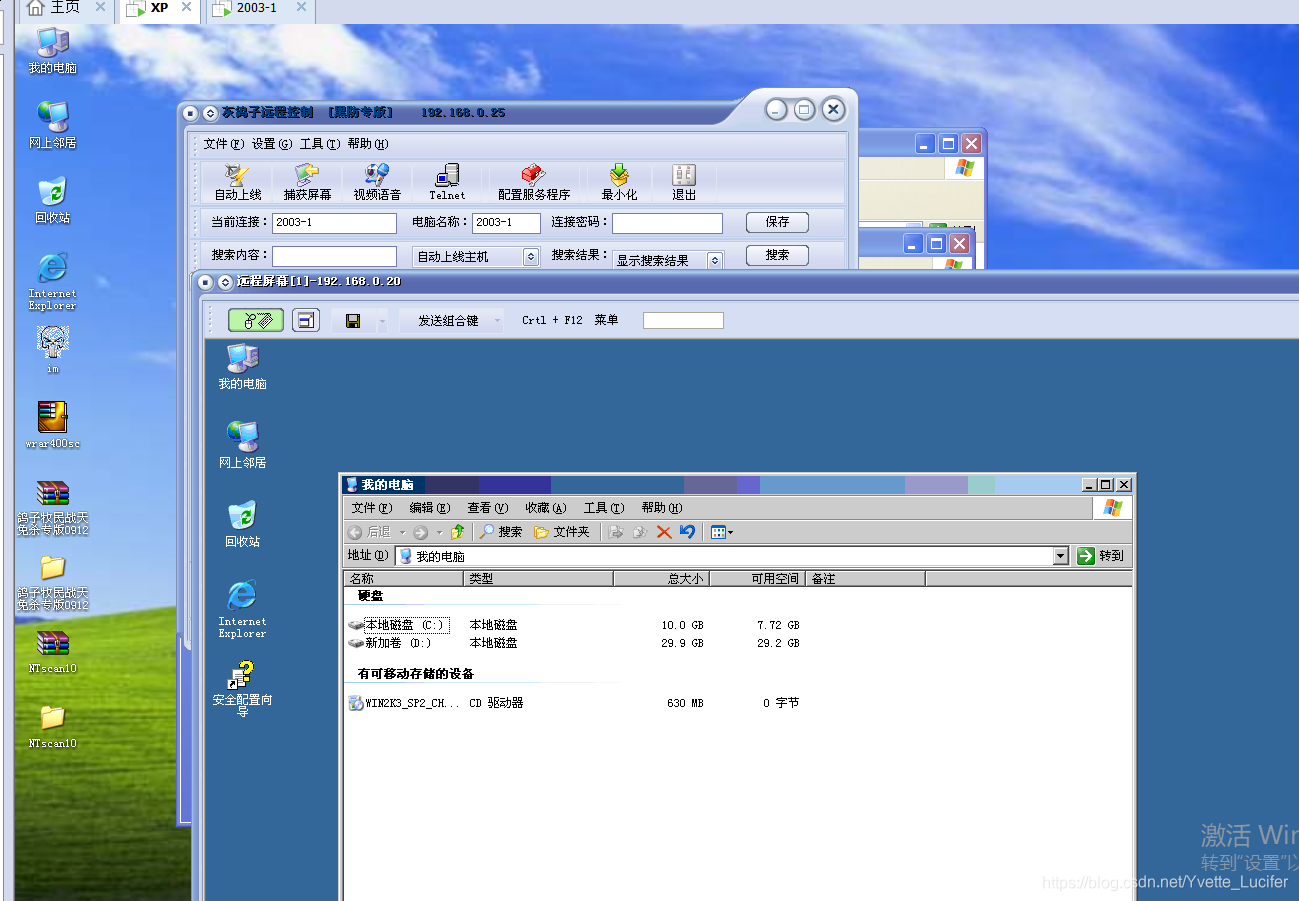
Task: Select 新加卷 (D:) drive
Action: click(x=390, y=643)
